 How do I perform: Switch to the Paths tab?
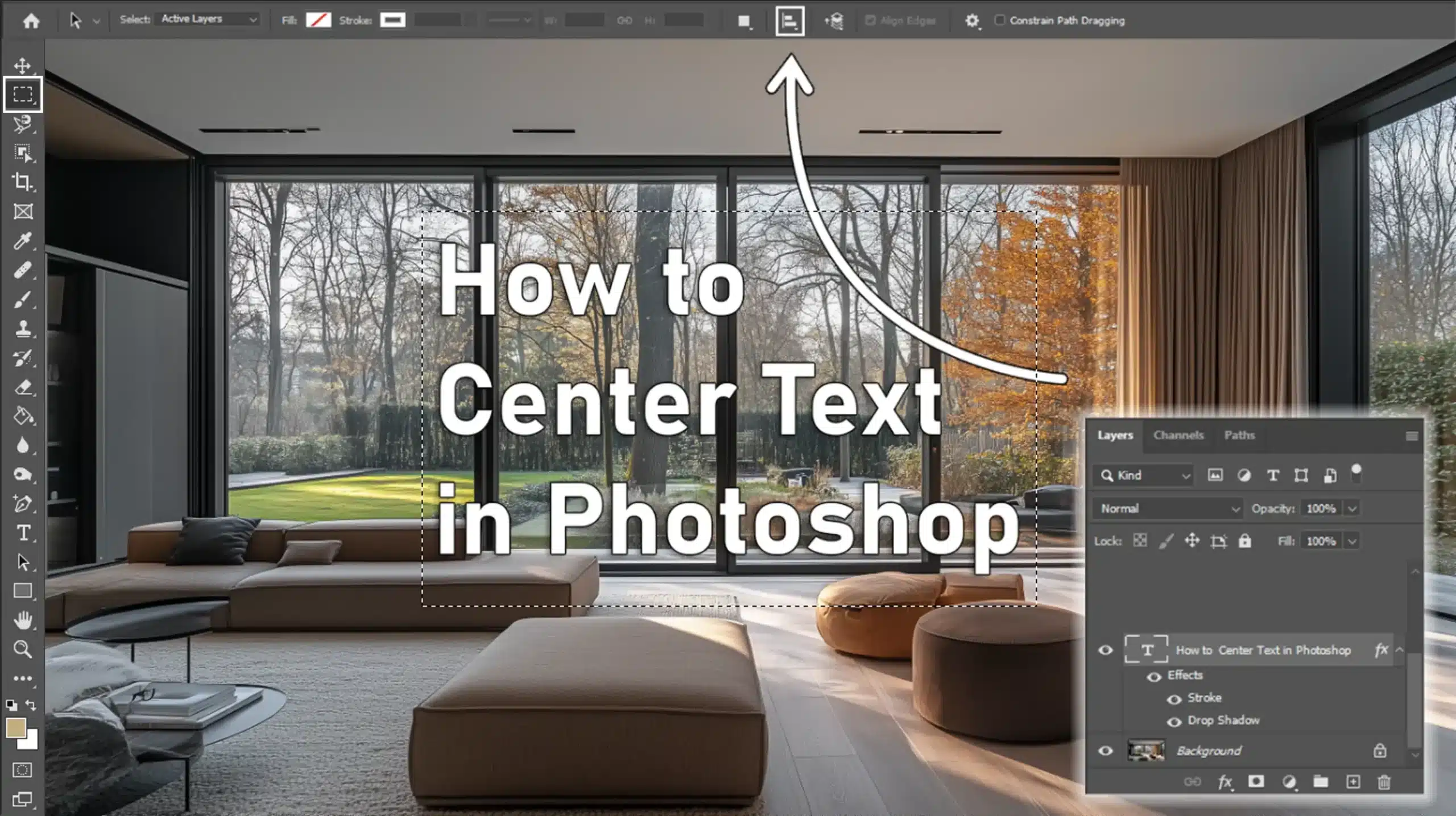[x=1239, y=435]
